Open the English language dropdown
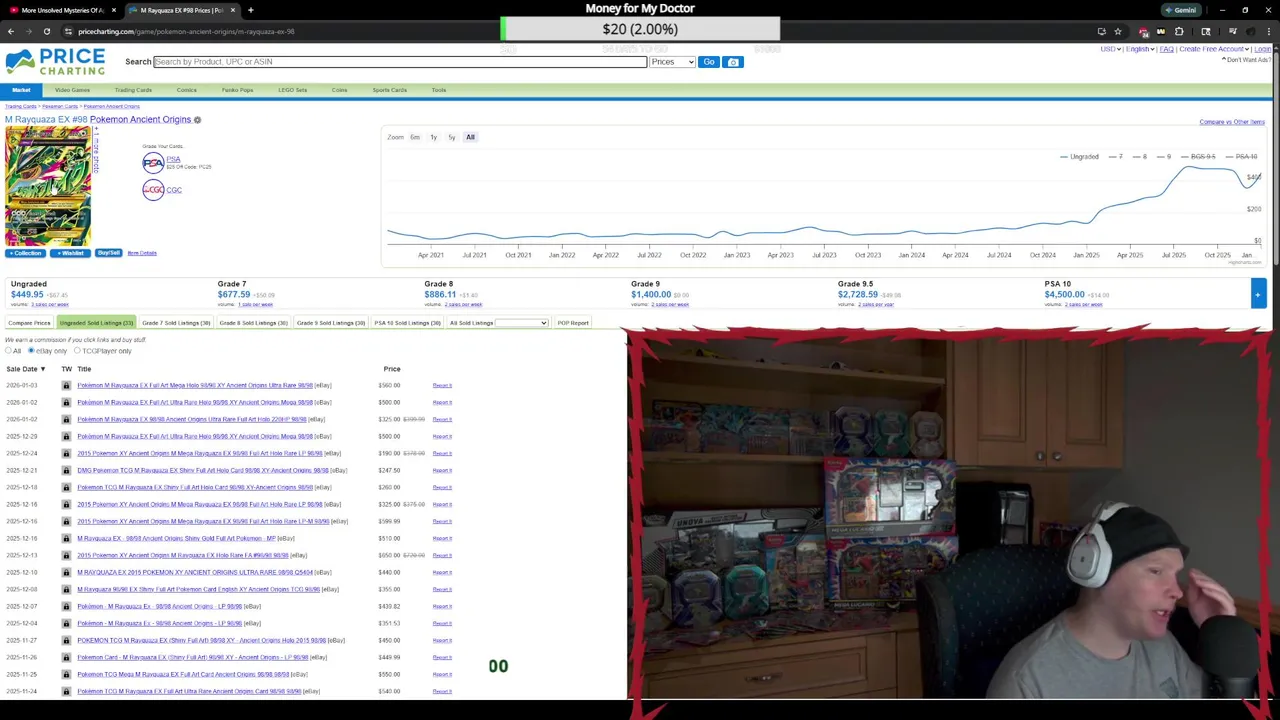Image resolution: width=1280 pixels, height=720 pixels. tap(1140, 49)
